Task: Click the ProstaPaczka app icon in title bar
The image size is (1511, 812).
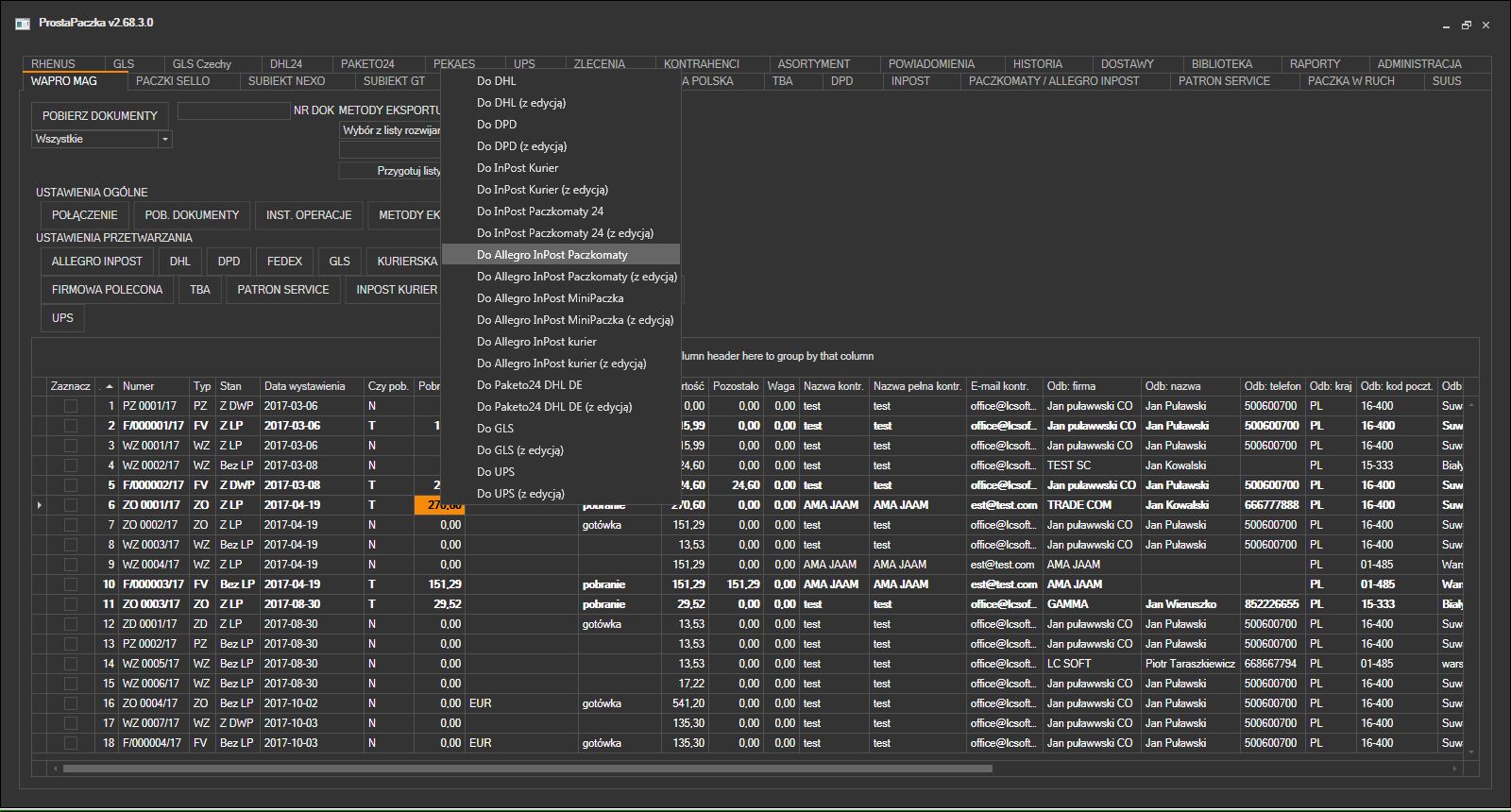Action: [23, 23]
